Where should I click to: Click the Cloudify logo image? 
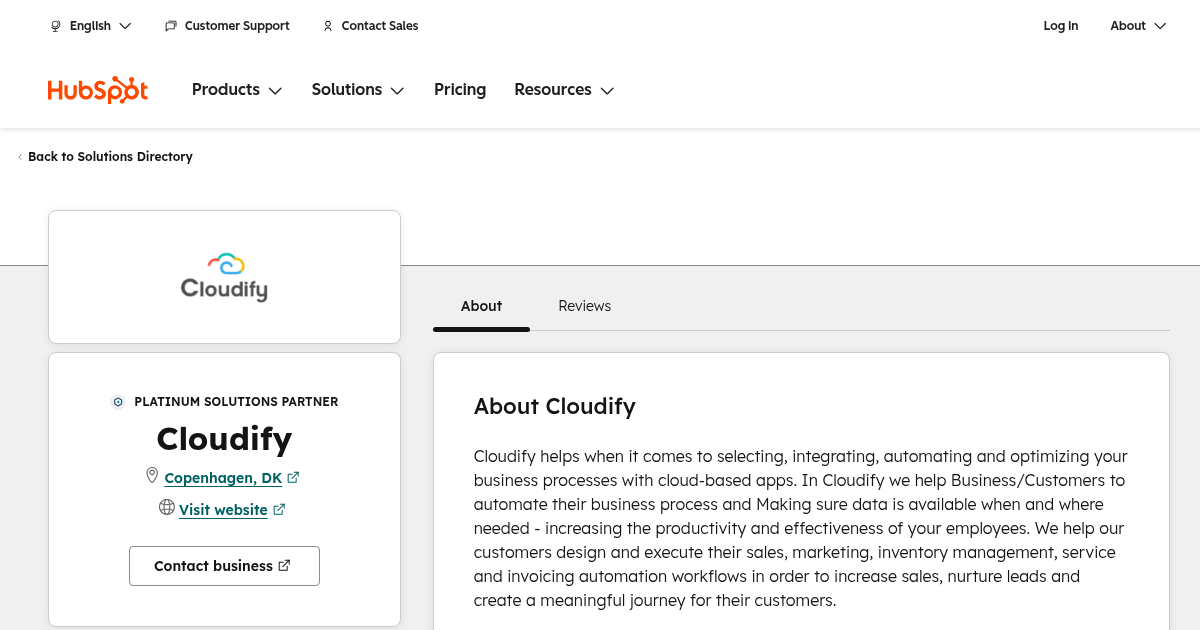224,277
